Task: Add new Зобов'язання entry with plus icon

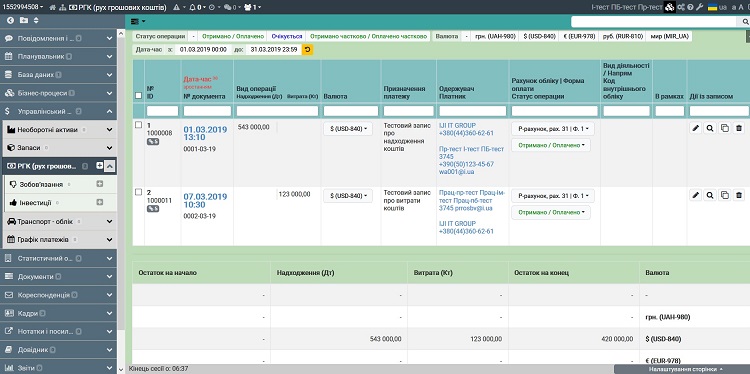Action: click(99, 184)
